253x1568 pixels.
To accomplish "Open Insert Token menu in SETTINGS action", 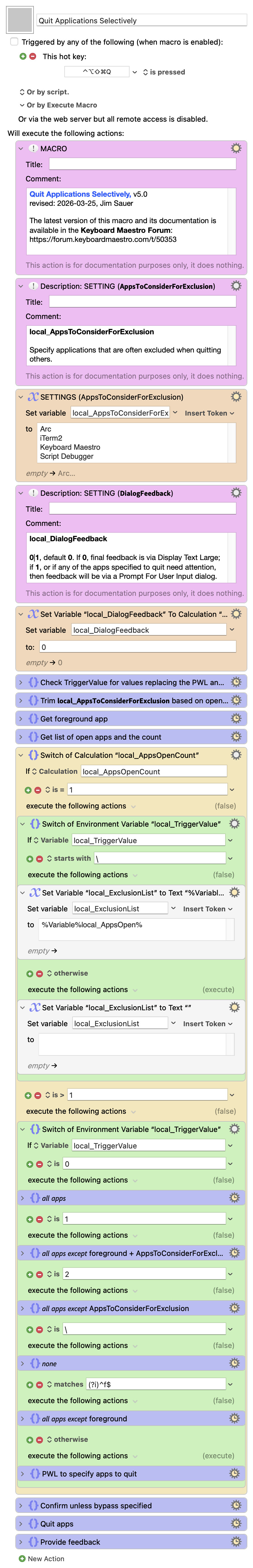I will tap(209, 413).
